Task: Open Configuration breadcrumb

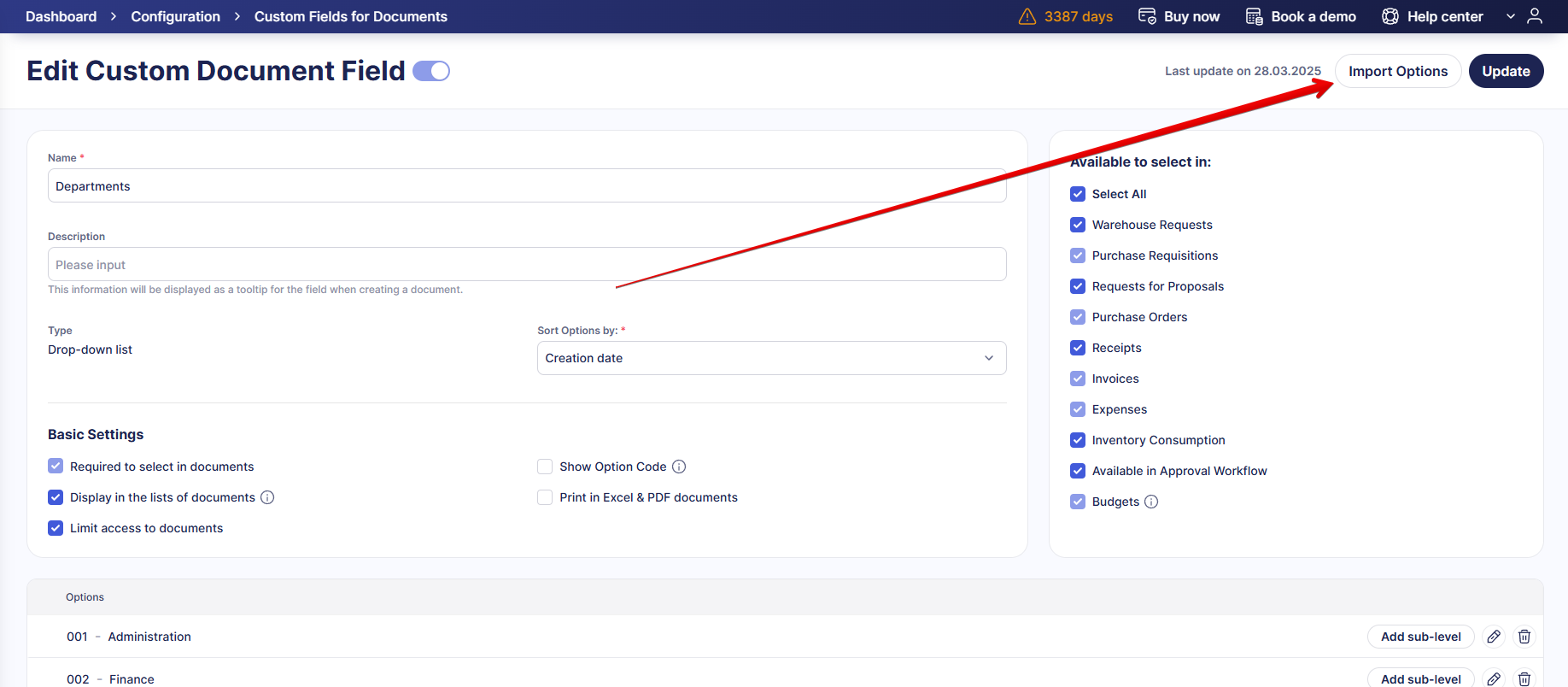Action: (175, 16)
